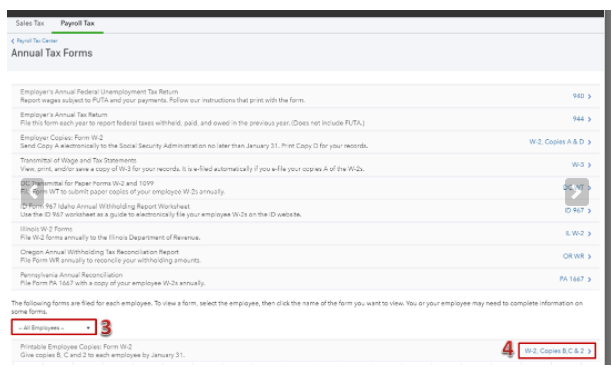
Task: Click Oregon Annual Withholding Tax Reconciliation Report
Action: (100, 252)
